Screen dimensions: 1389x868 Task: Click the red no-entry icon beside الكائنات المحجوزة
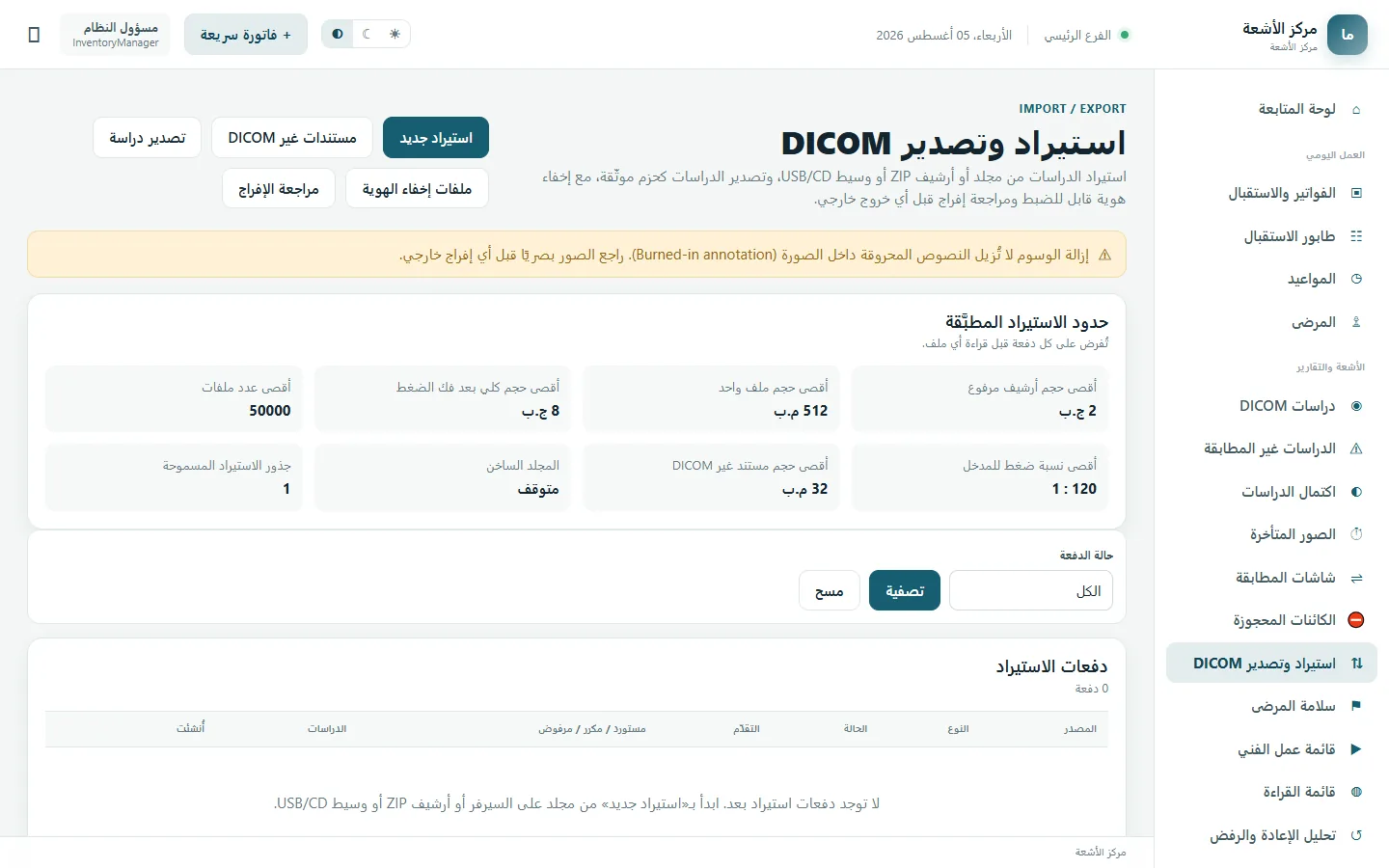click(1356, 620)
